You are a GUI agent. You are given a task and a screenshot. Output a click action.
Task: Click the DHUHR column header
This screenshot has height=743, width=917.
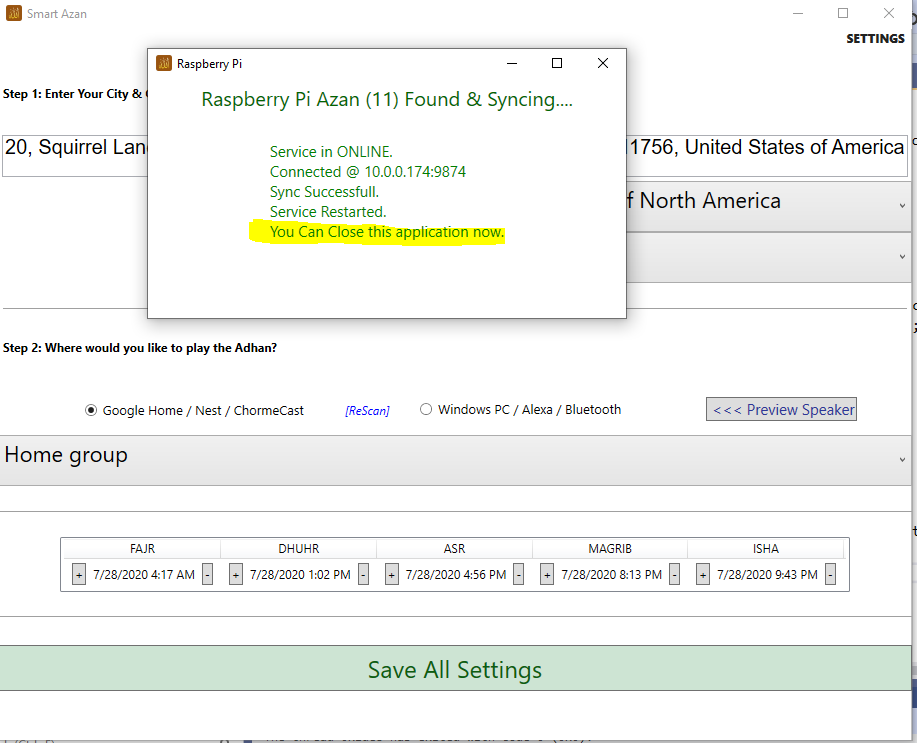click(298, 549)
